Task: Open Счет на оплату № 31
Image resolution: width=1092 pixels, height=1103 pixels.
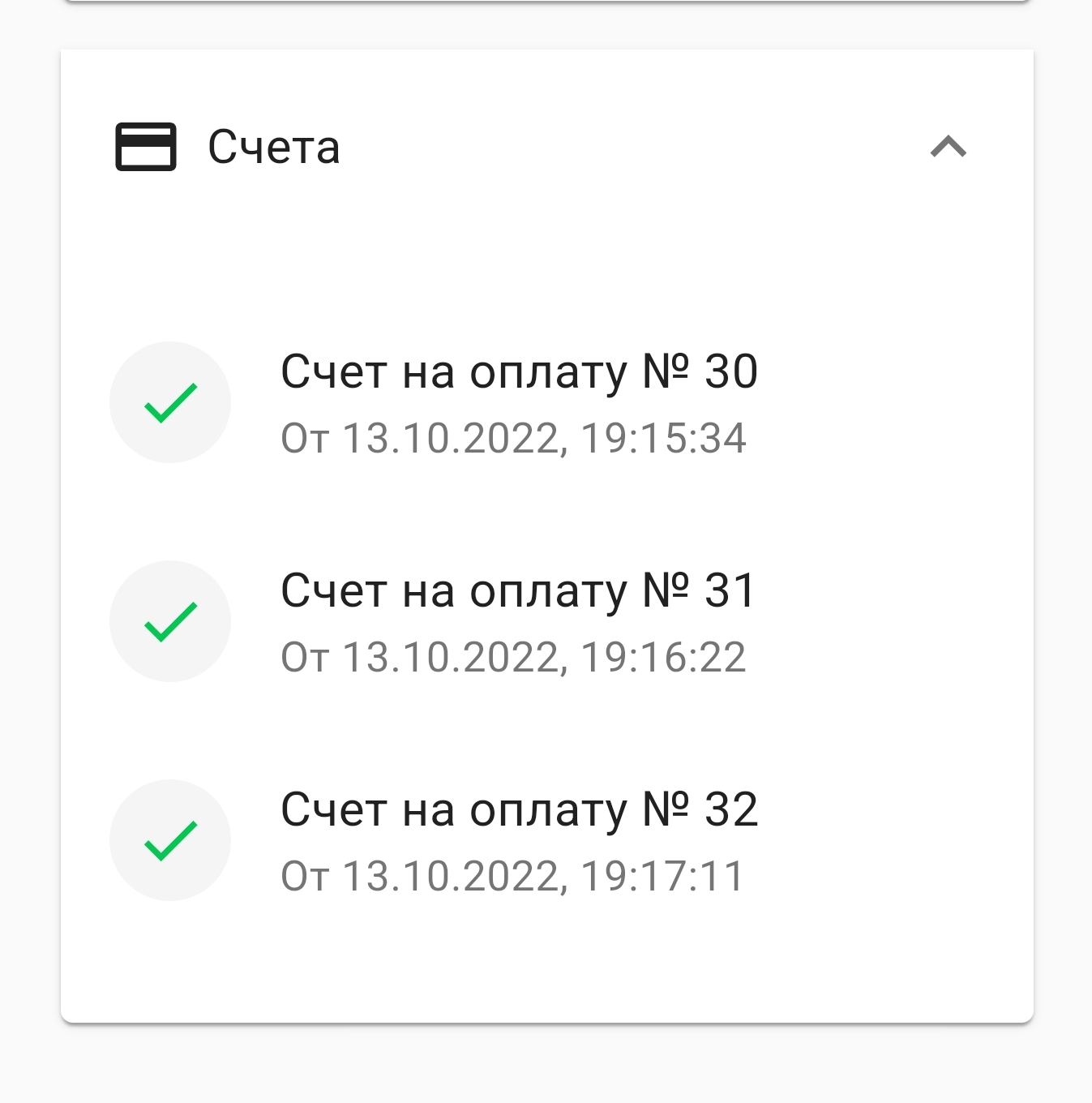Action: point(517,591)
